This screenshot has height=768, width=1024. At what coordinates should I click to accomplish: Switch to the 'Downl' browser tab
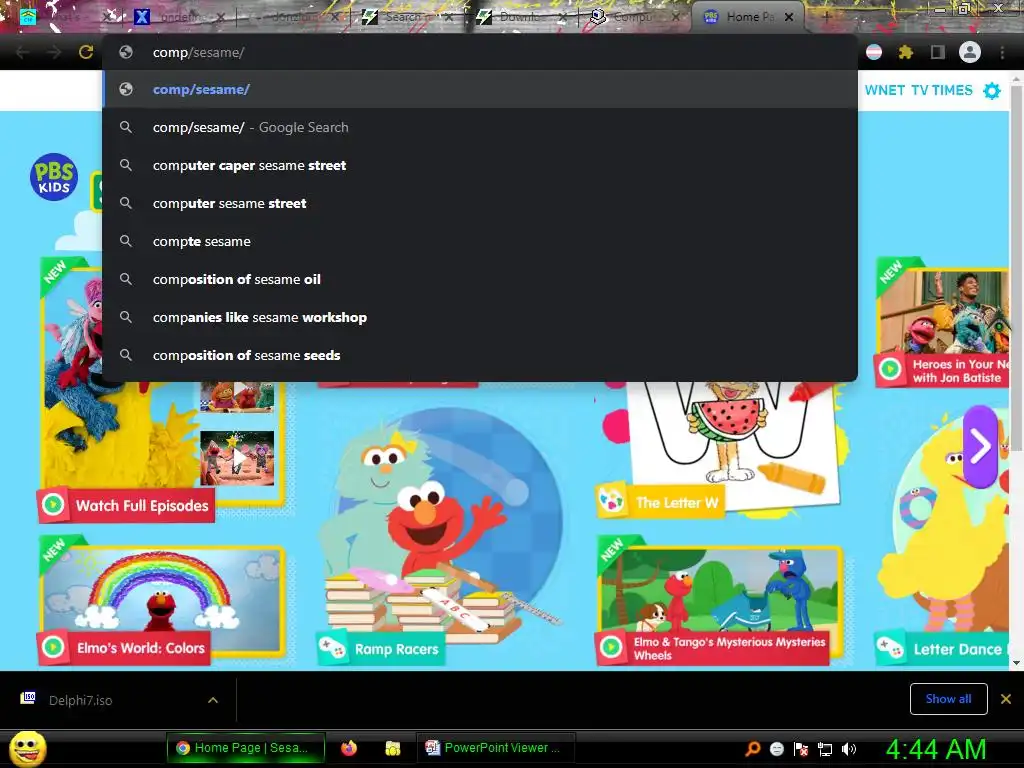click(517, 17)
